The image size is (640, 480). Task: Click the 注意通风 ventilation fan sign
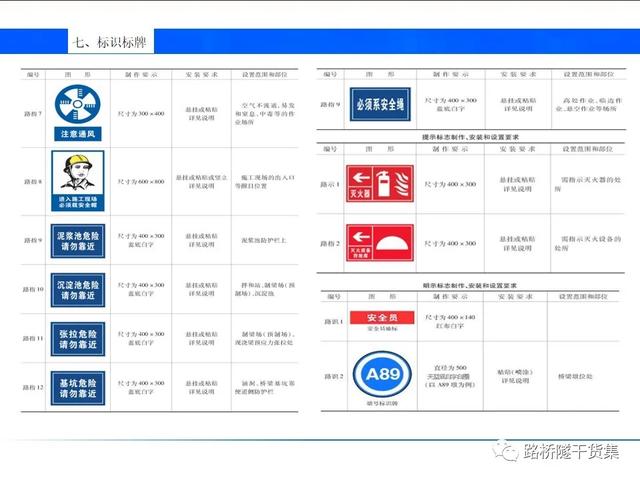pyautogui.click(x=77, y=113)
